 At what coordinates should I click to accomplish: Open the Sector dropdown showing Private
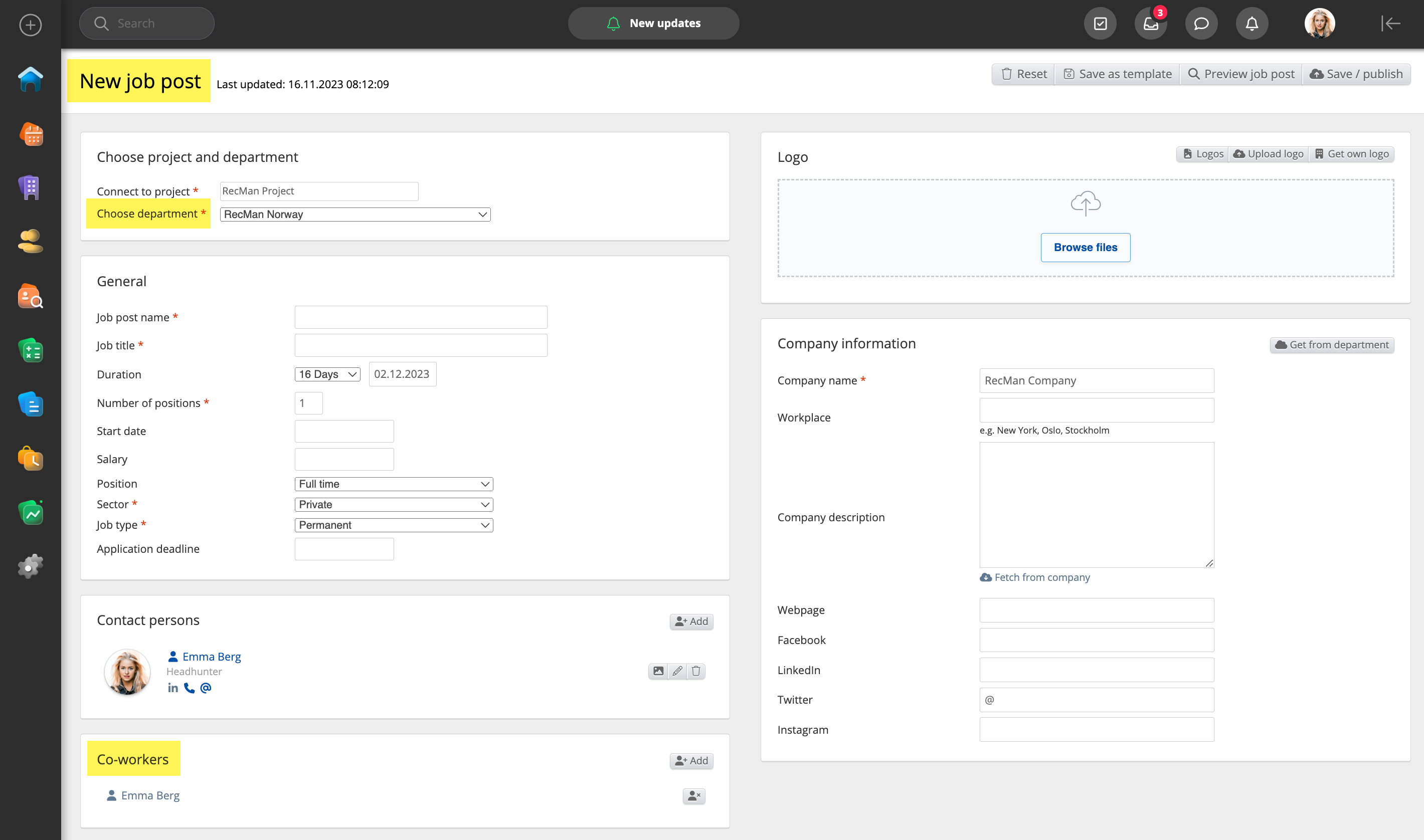(394, 504)
